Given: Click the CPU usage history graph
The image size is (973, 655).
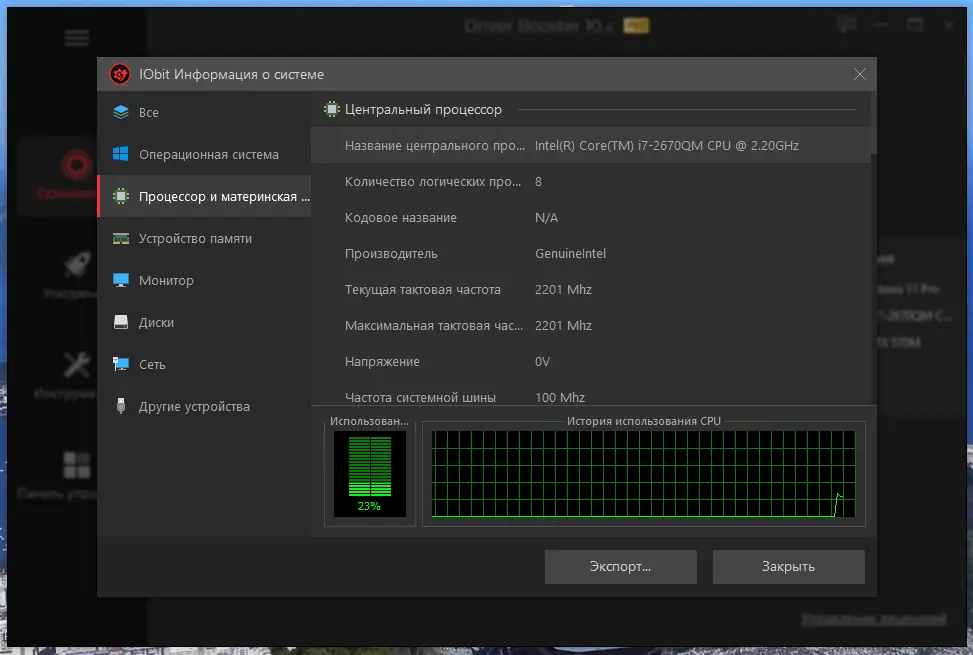Looking at the screenshot, I should click(643, 474).
